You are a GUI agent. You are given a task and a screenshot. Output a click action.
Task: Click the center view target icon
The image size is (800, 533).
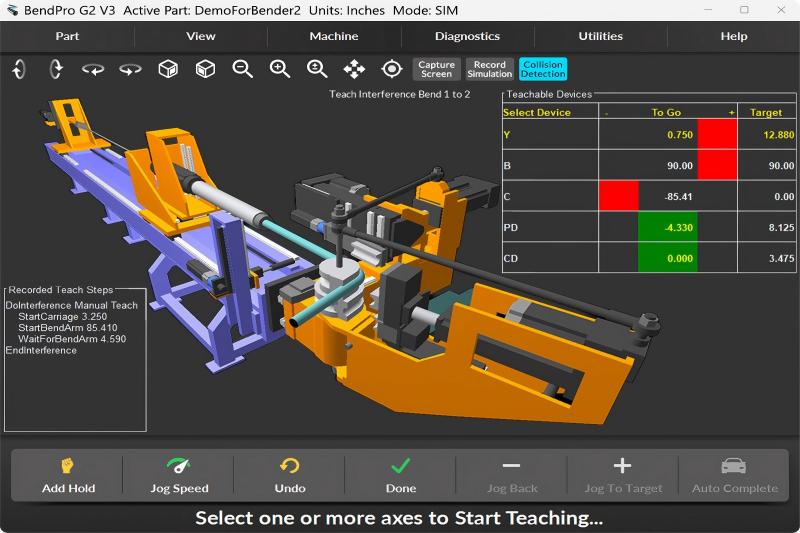coord(392,69)
